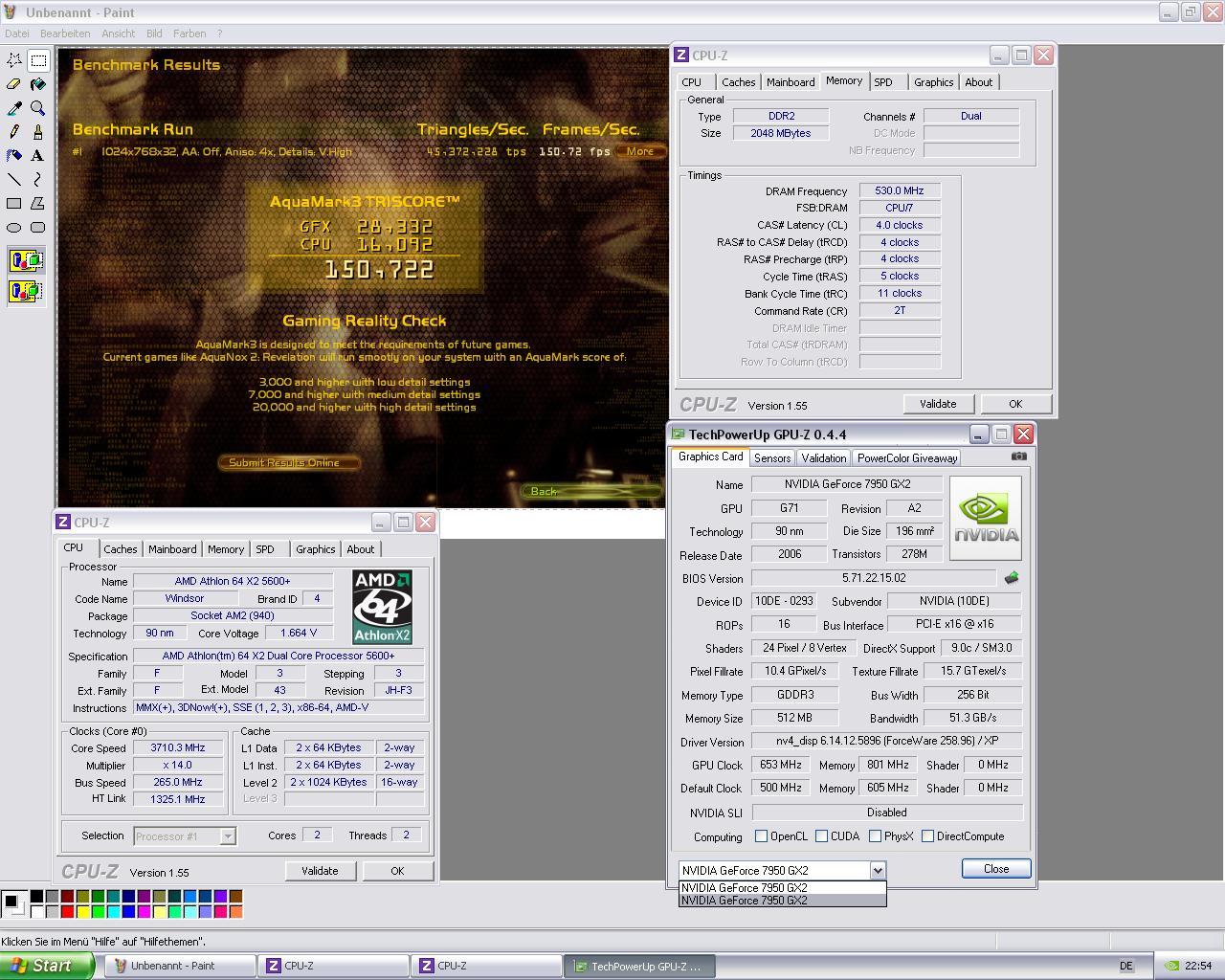Click the AMD Athlon X2 logo in CPU-Z

383,607
